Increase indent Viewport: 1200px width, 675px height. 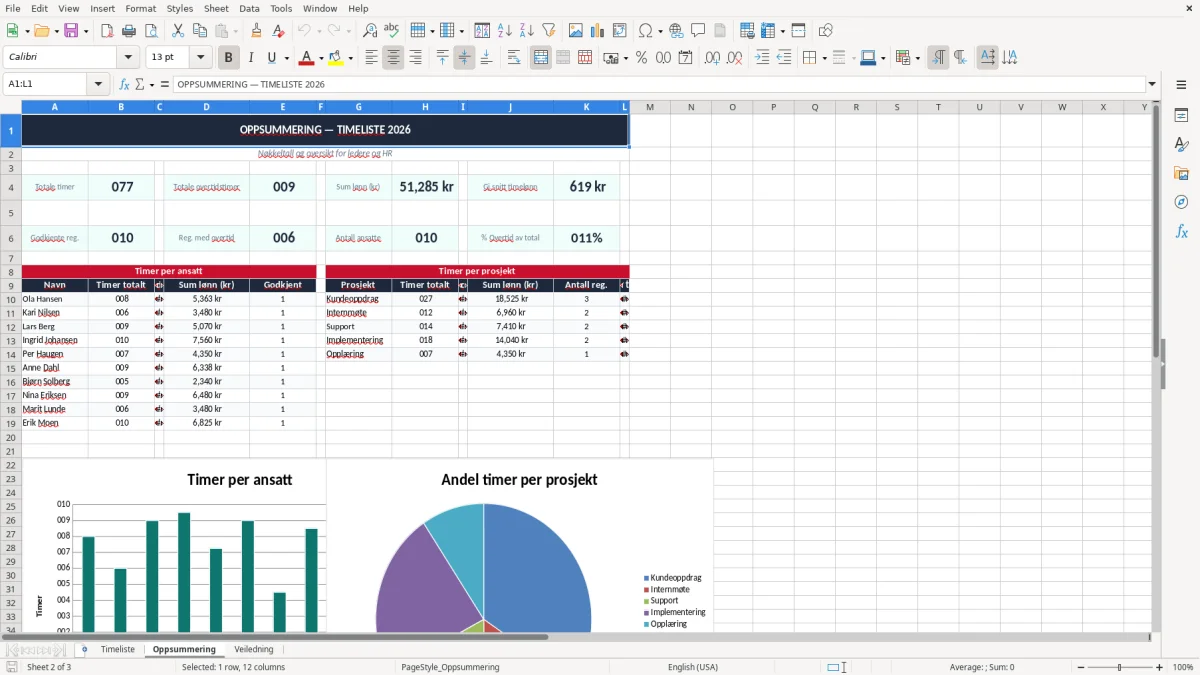coord(762,58)
